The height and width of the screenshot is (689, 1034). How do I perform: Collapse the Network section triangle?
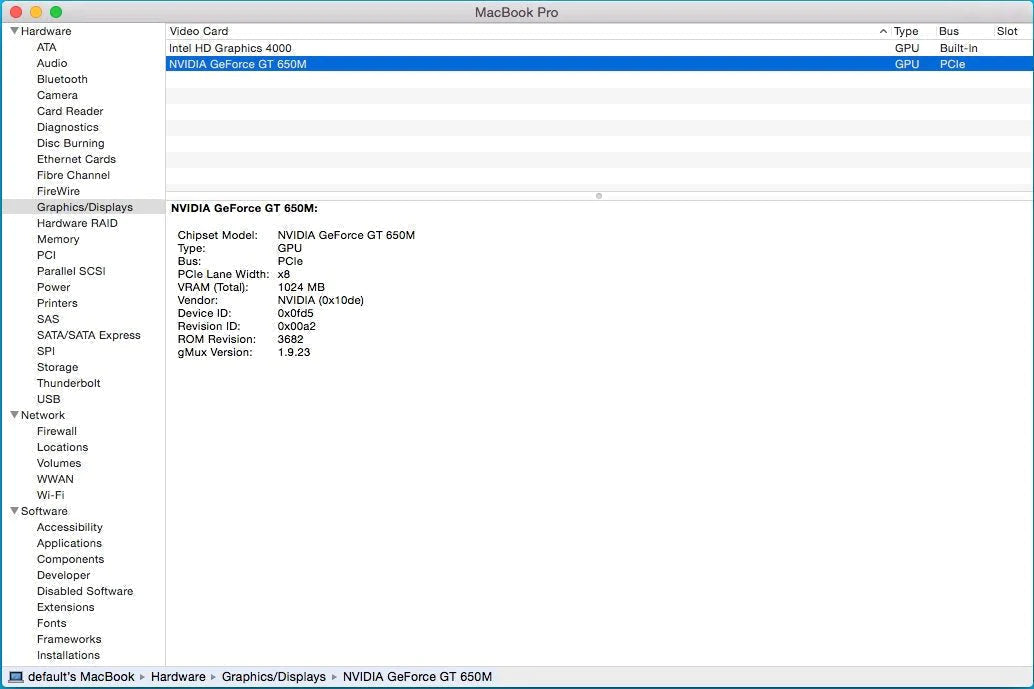(x=14, y=415)
